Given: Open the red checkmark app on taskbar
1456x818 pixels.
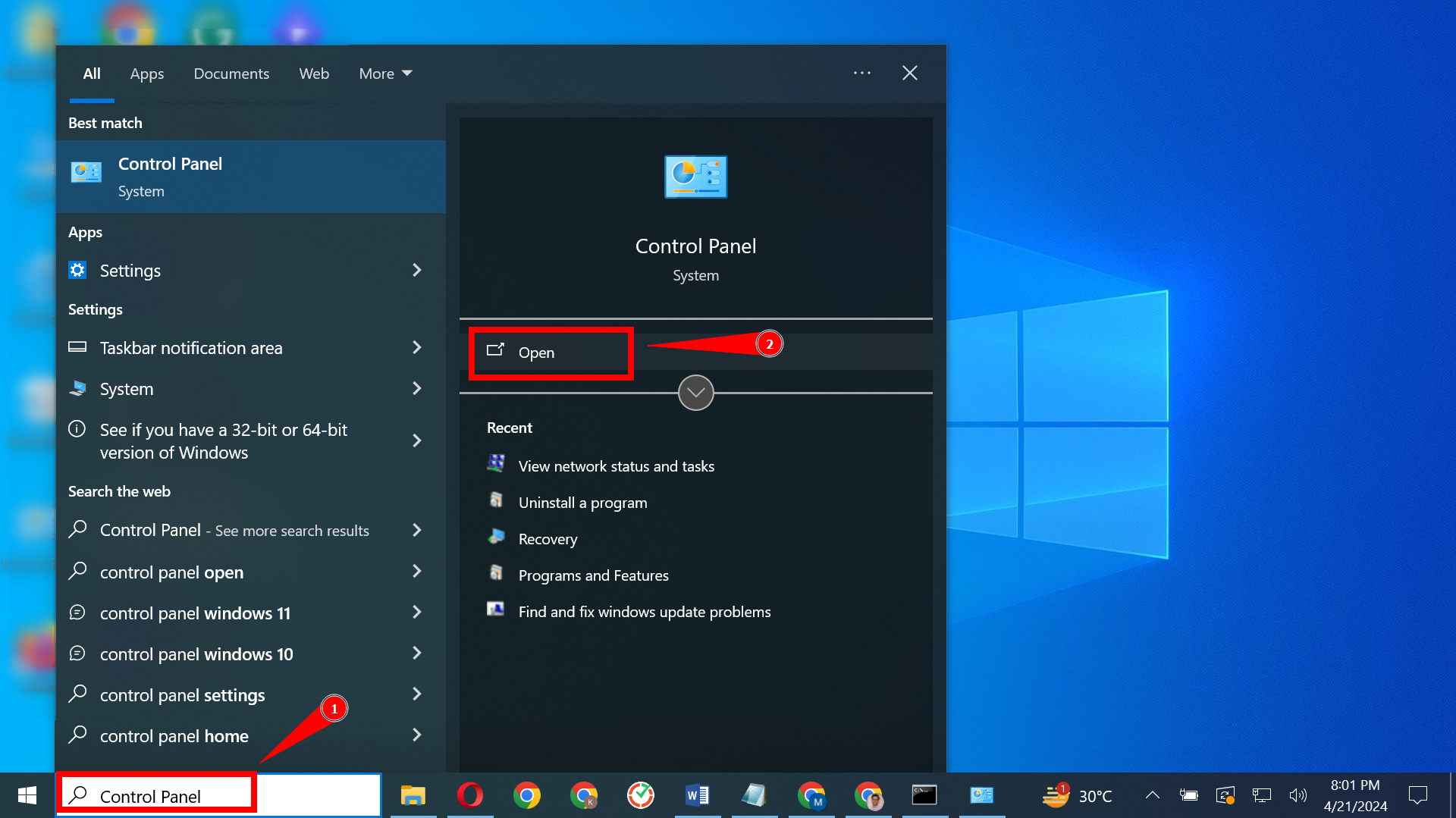Looking at the screenshot, I should pos(641,795).
